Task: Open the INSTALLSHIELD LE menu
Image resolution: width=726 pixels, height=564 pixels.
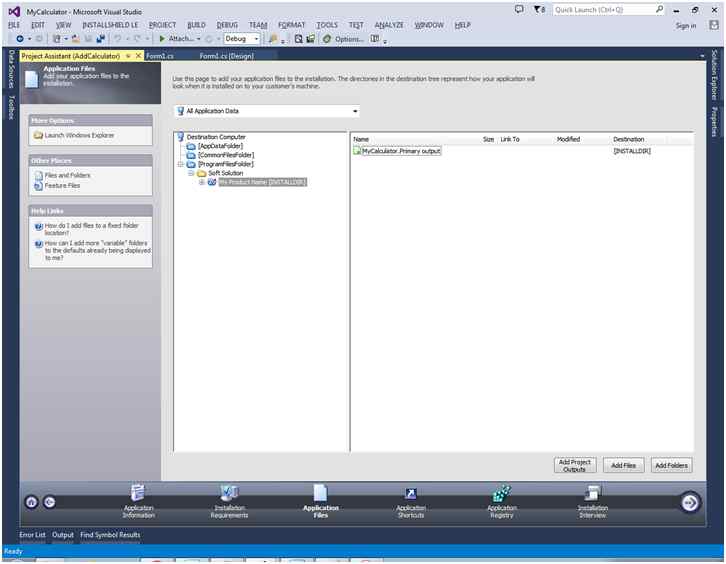Action: click(110, 25)
